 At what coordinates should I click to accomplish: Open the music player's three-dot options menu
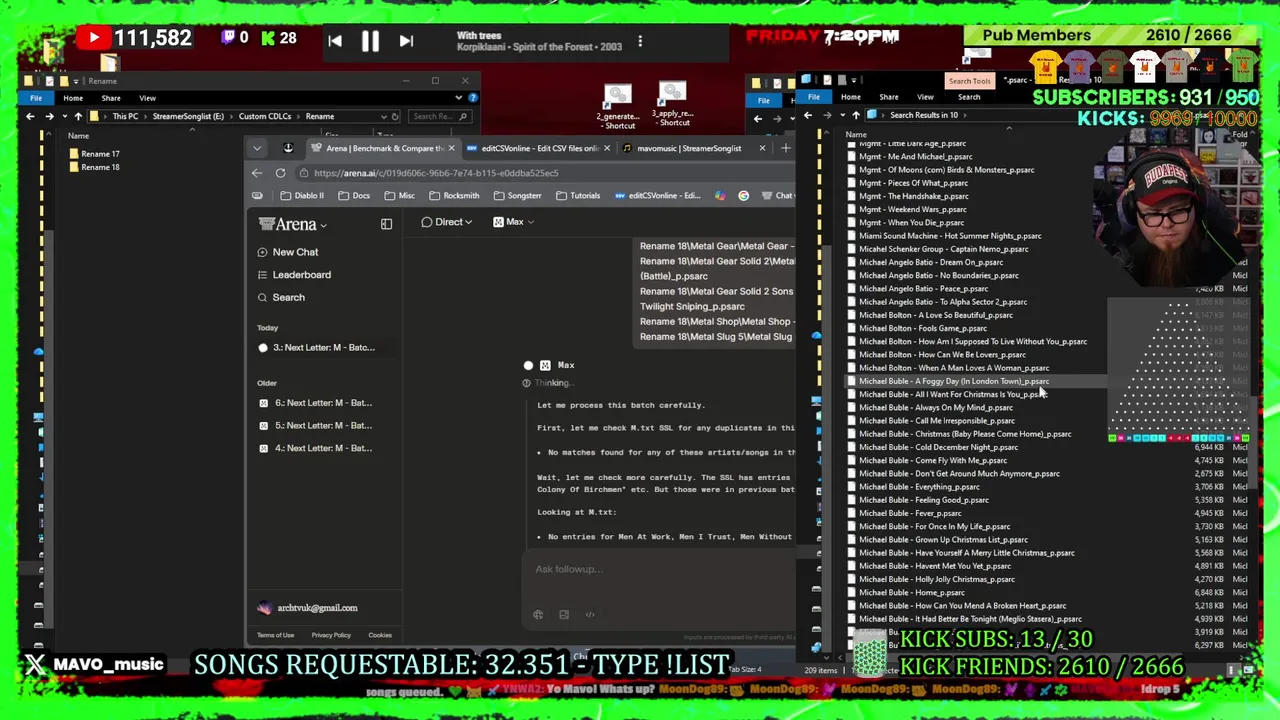click(x=640, y=41)
